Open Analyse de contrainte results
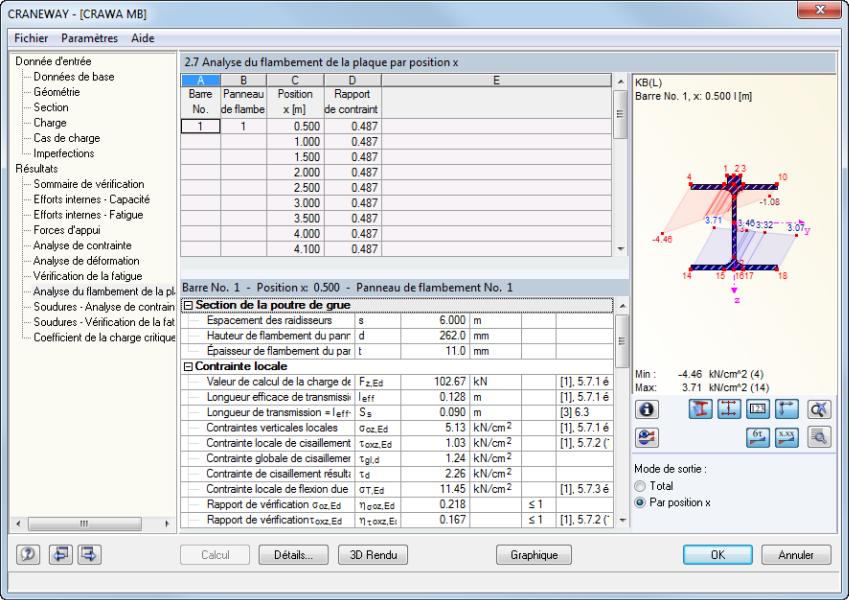This screenshot has height=600, width=849. coord(82,245)
